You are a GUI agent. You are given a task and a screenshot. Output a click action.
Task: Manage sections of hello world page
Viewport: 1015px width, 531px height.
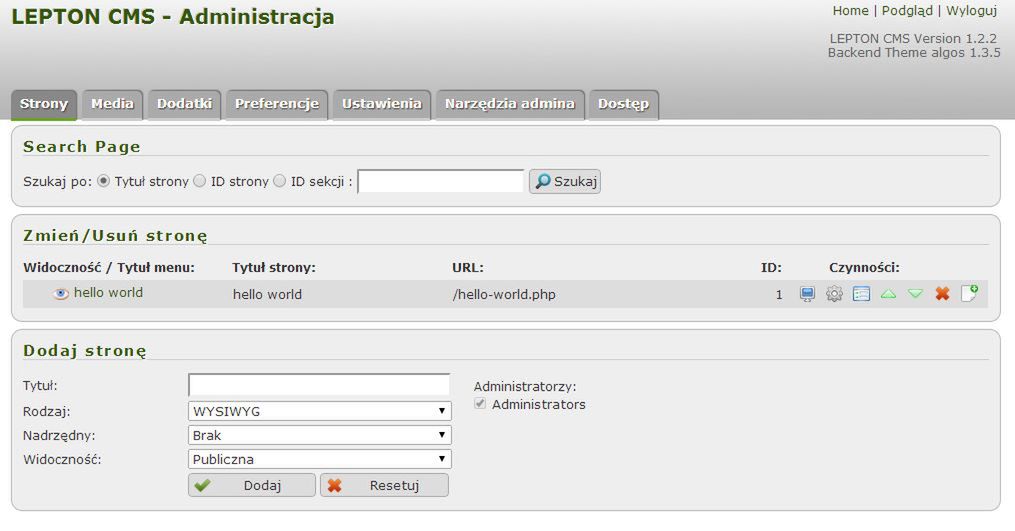(861, 294)
